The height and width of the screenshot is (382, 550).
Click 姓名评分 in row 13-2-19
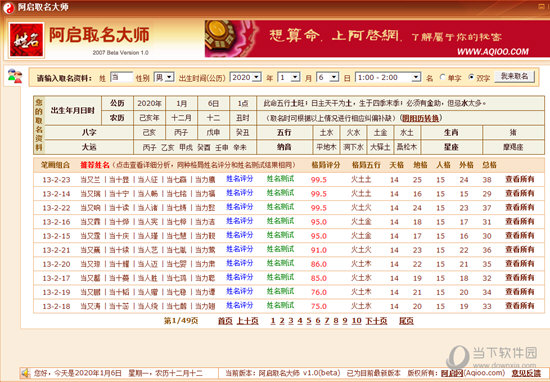[240, 292]
